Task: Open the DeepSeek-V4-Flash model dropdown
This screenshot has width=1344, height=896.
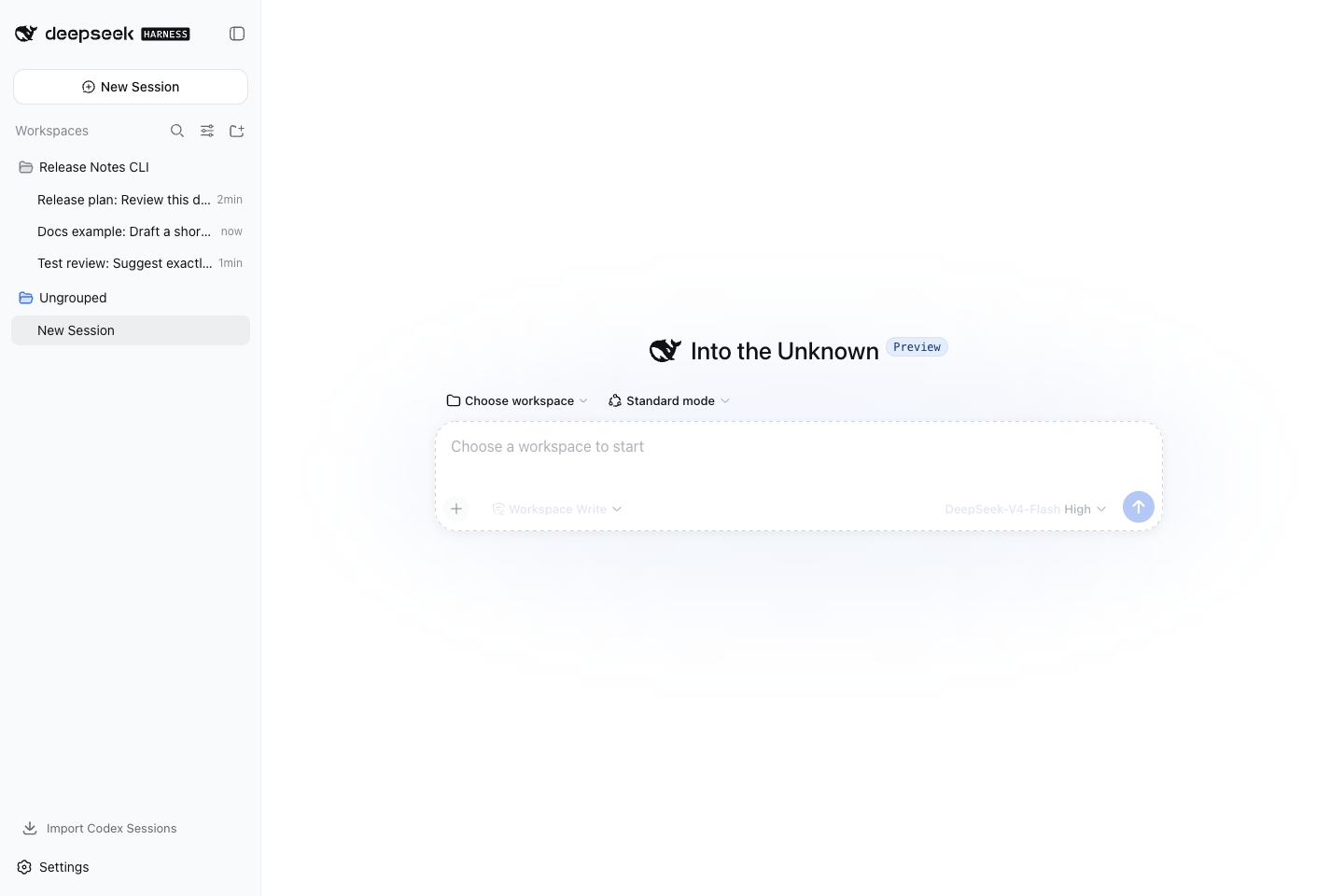Action: [1026, 509]
